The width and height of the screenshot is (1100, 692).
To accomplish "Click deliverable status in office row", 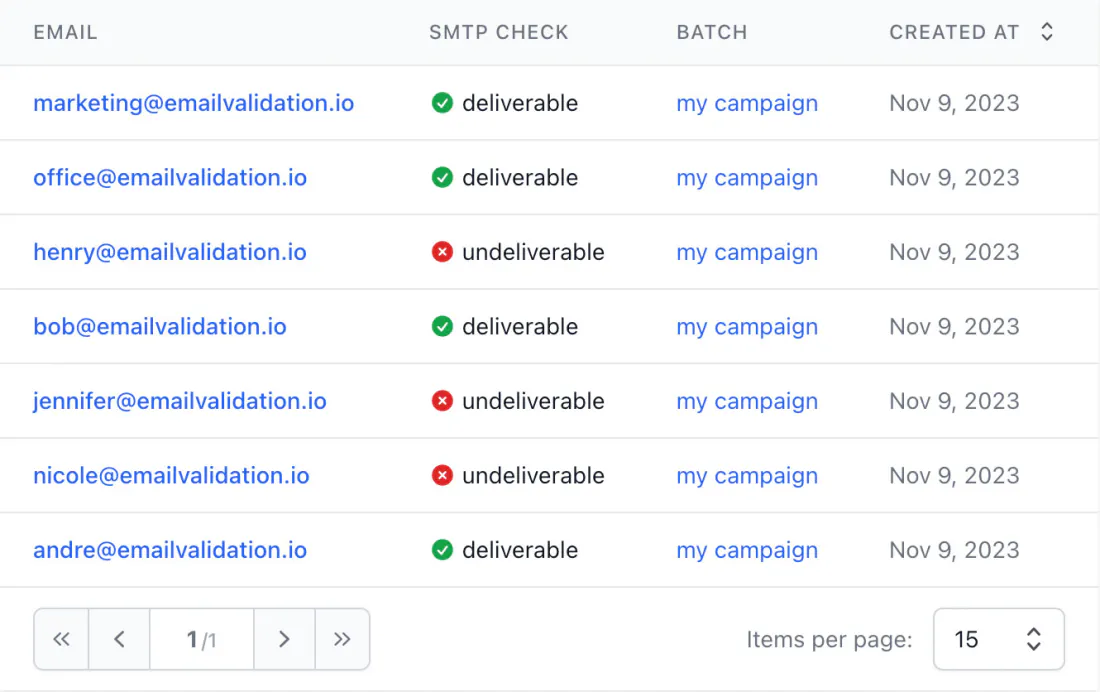I will click(520, 178).
